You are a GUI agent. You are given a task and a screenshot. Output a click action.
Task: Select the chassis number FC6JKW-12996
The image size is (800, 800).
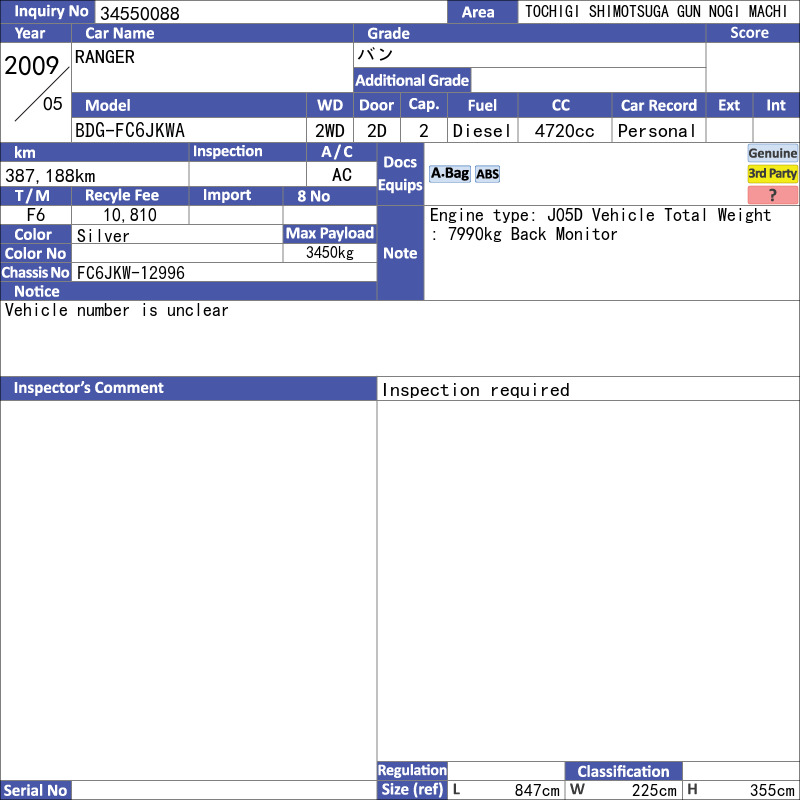click(x=131, y=272)
